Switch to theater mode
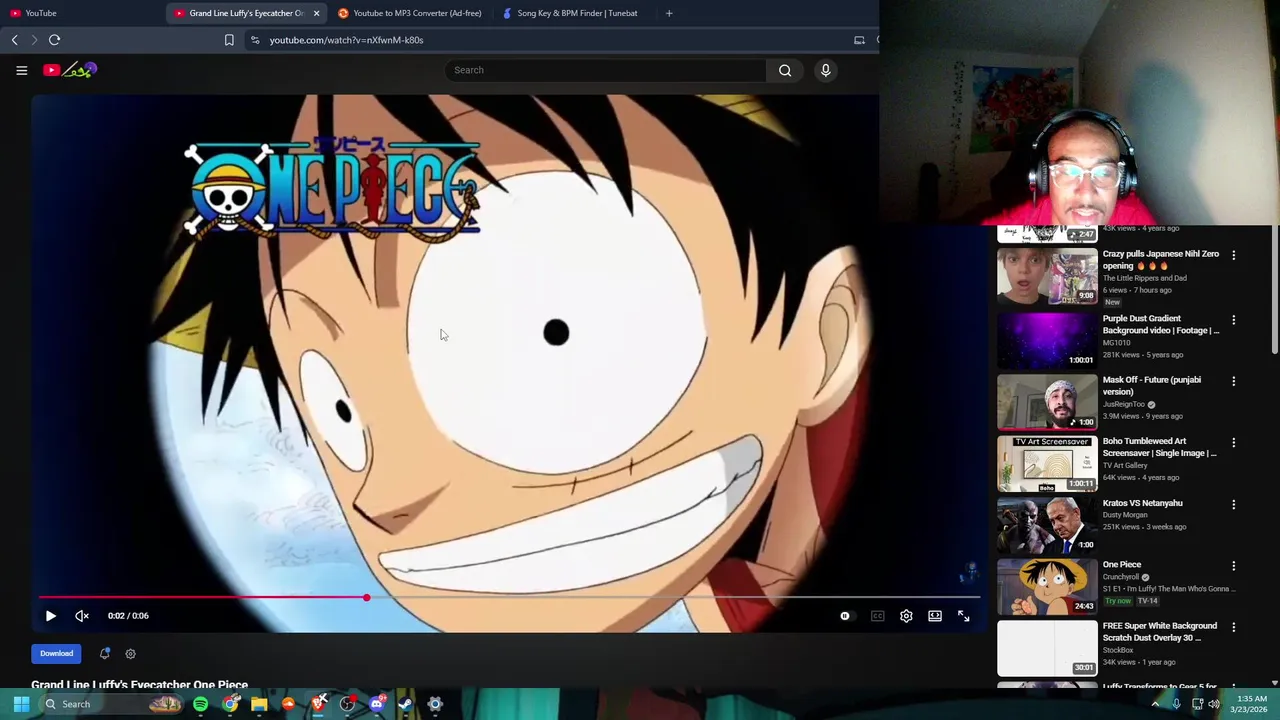Screen dimensions: 1280x720 point(935,616)
